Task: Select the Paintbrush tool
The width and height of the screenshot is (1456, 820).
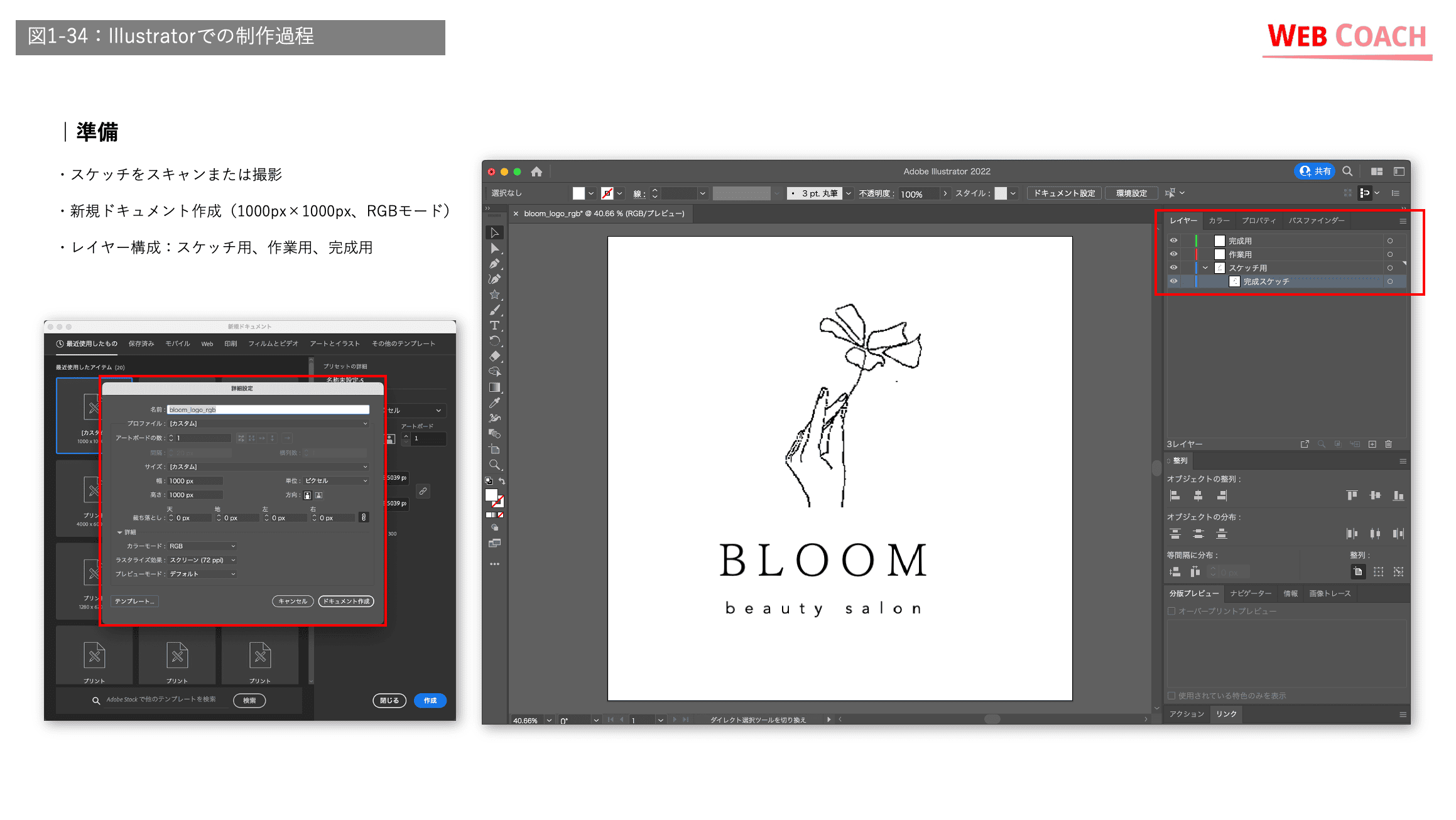Action: pyautogui.click(x=495, y=310)
